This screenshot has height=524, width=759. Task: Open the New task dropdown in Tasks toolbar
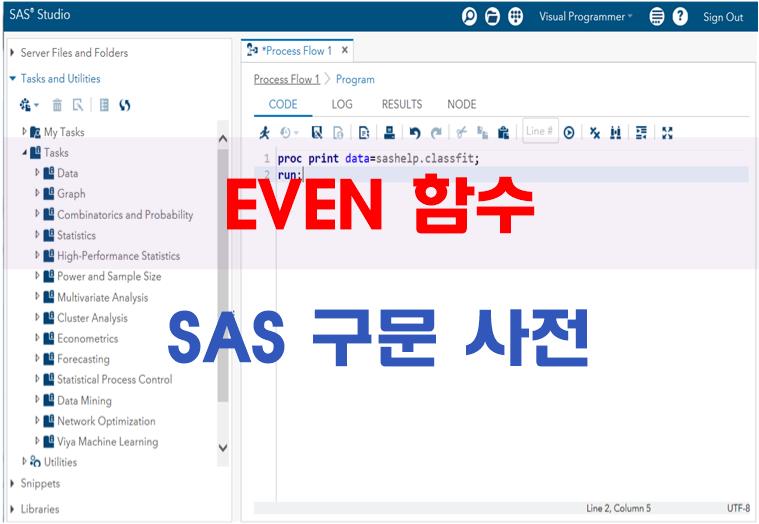click(29, 105)
